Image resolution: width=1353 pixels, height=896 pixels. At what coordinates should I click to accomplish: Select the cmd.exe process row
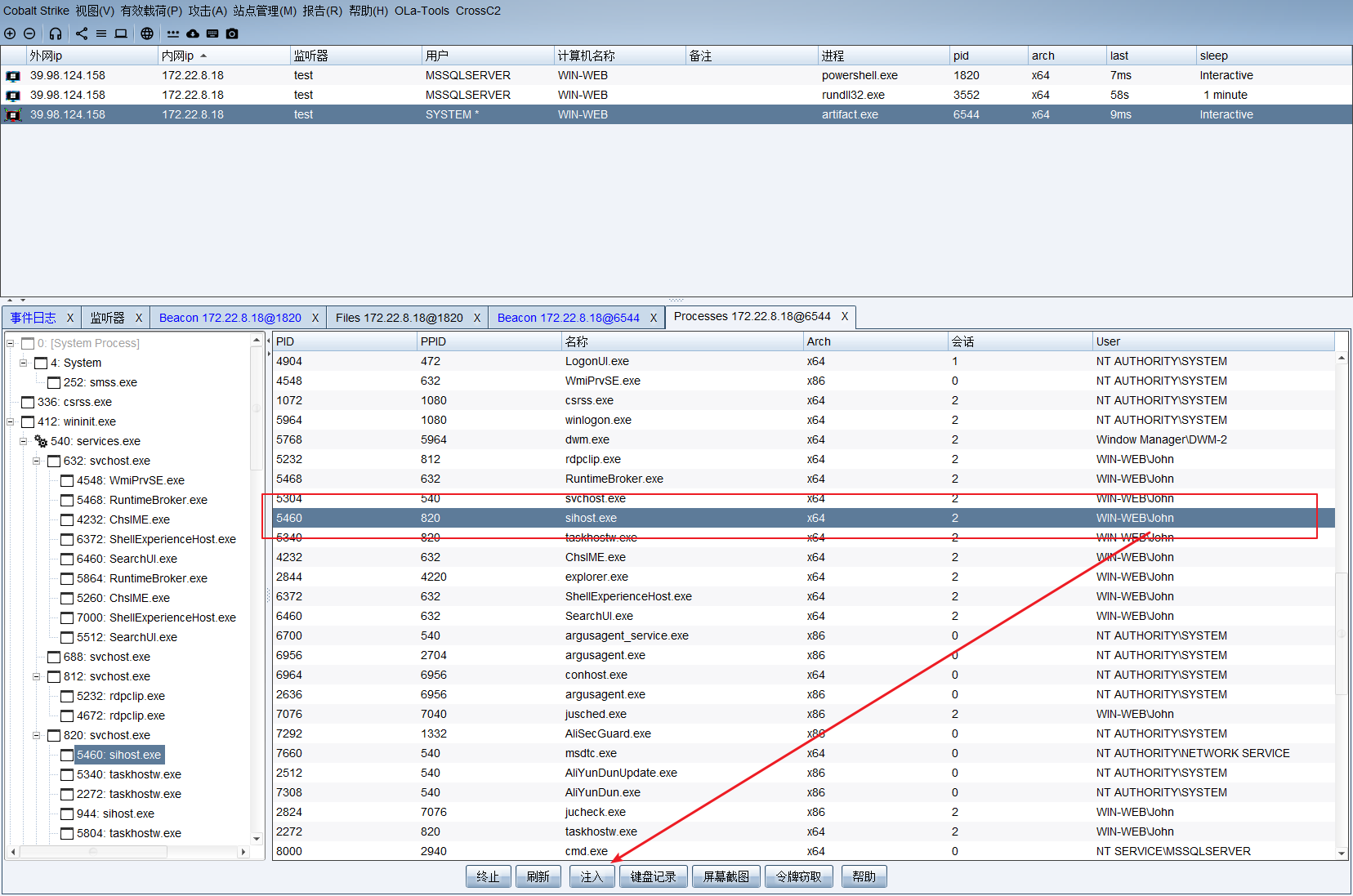pyautogui.click(x=804, y=851)
